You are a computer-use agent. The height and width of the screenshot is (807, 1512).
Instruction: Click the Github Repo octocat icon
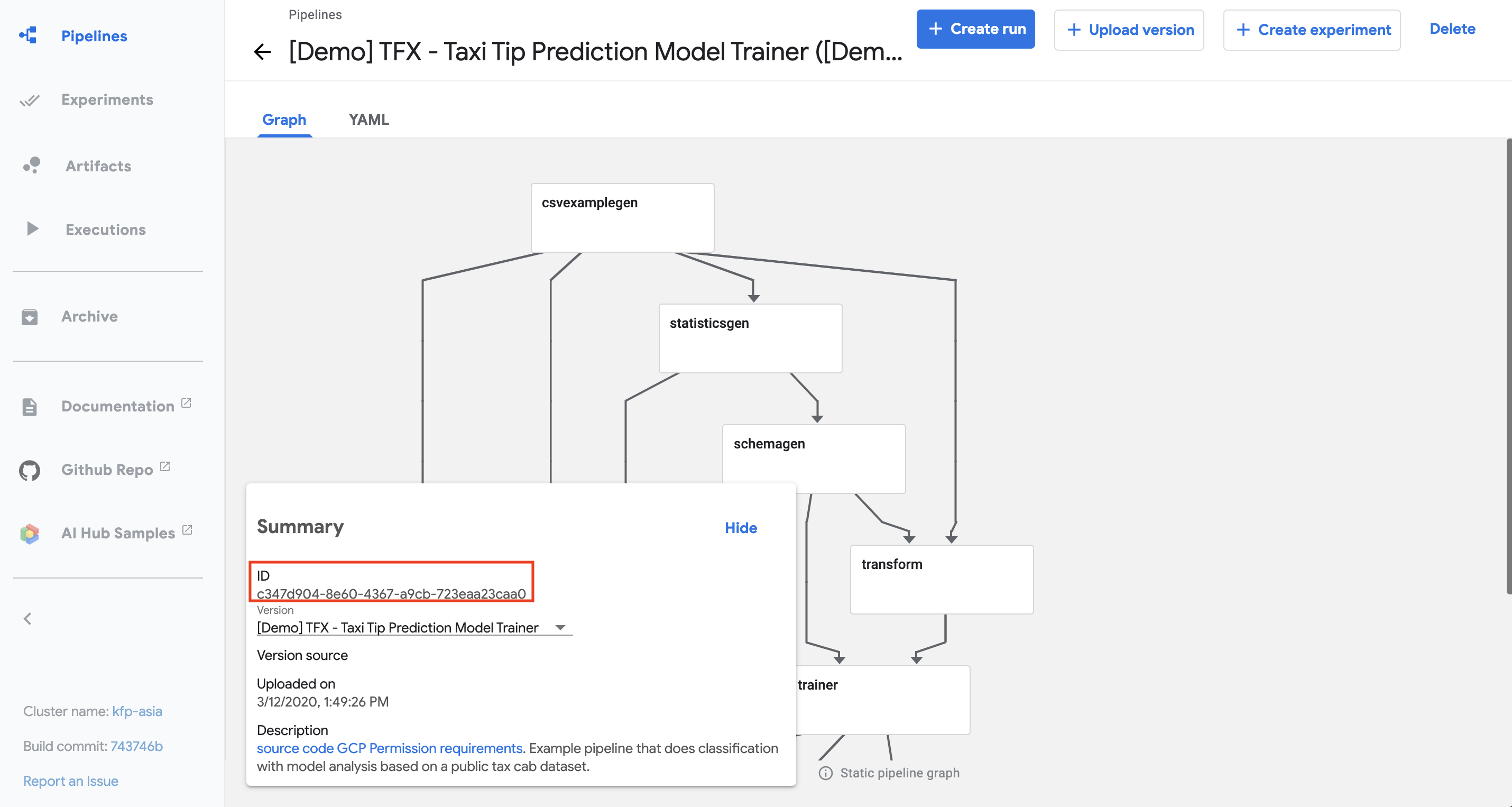[30, 470]
